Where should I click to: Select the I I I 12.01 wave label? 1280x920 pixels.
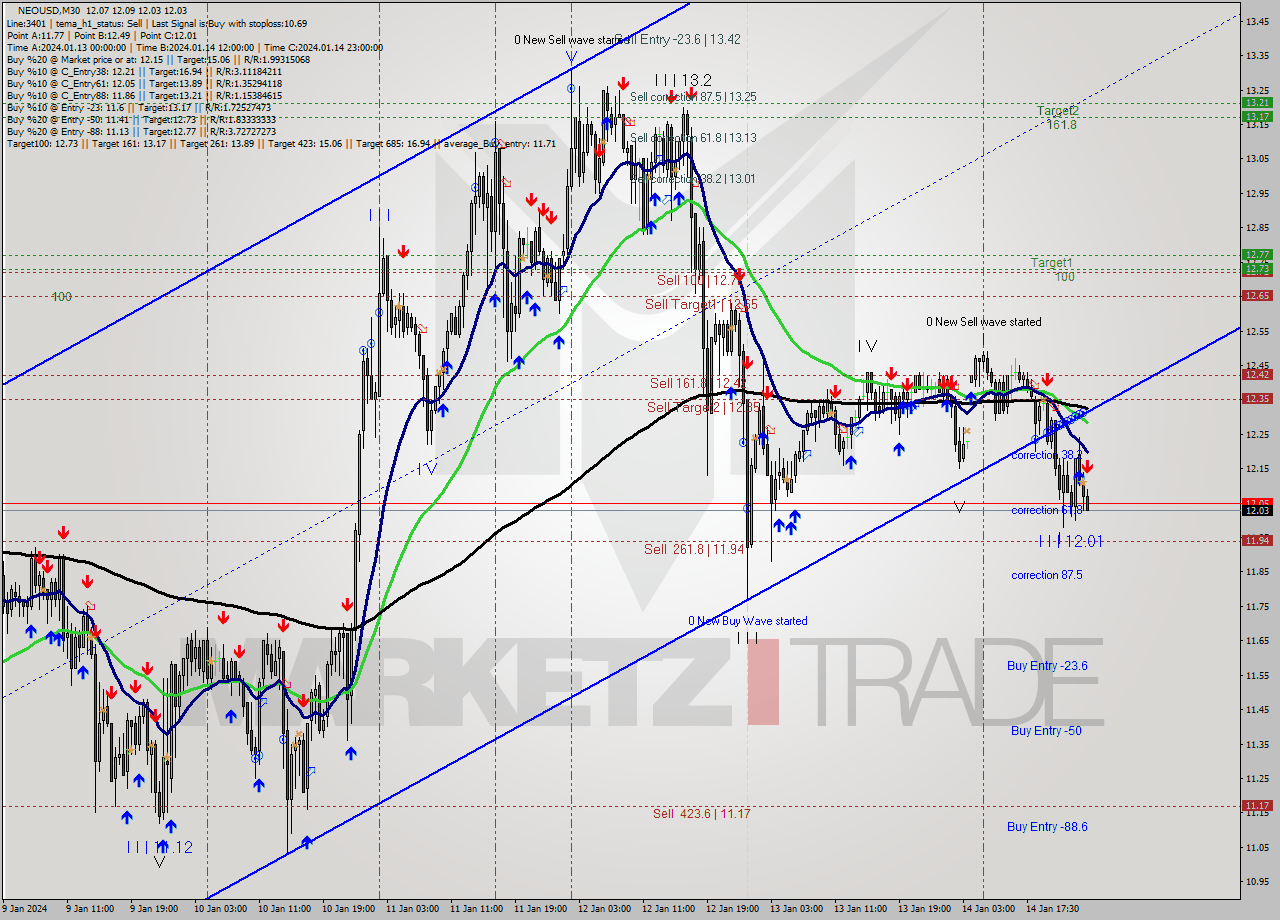[x=1070, y=541]
